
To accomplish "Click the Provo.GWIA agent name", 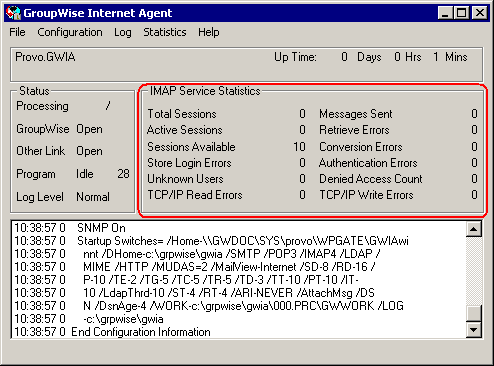I will coord(45,57).
